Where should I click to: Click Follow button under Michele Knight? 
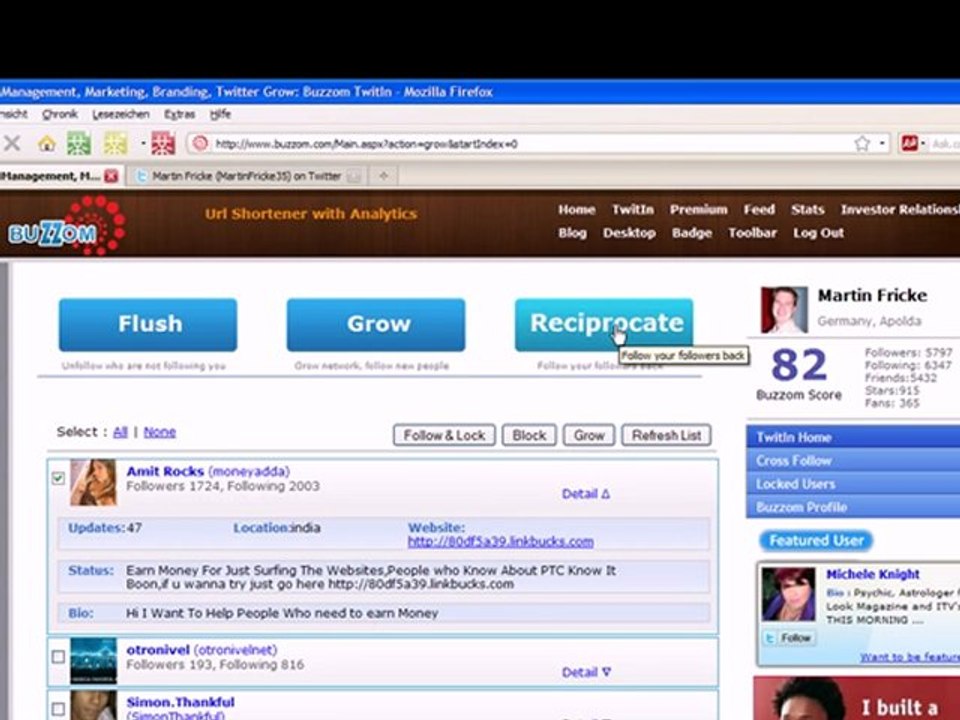[789, 638]
